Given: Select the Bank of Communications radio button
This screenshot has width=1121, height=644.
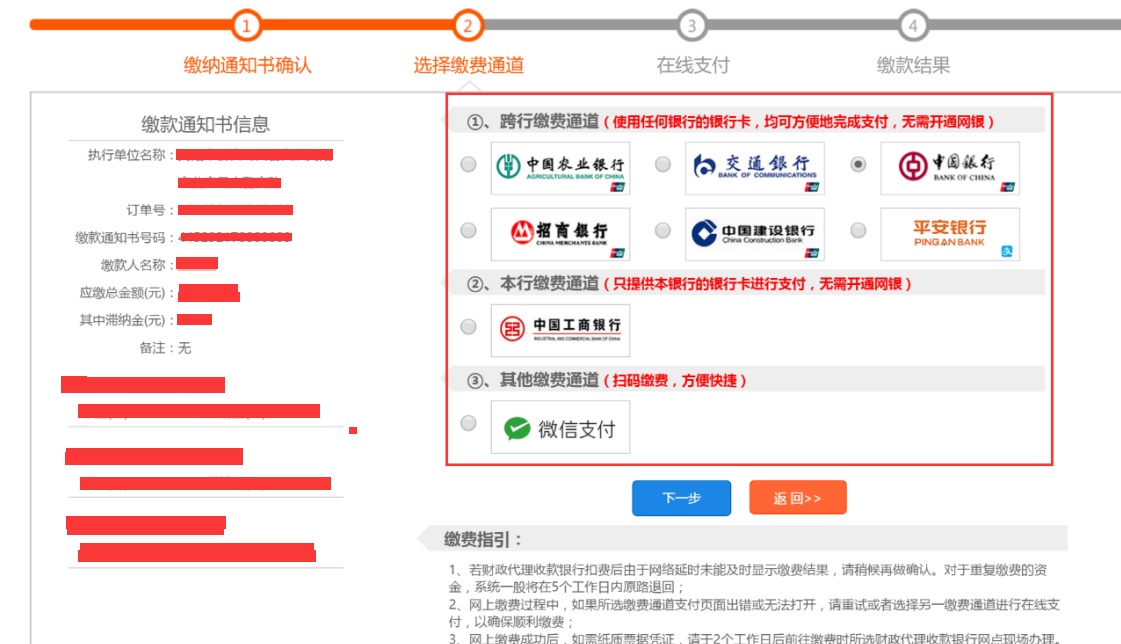Looking at the screenshot, I should [663, 165].
